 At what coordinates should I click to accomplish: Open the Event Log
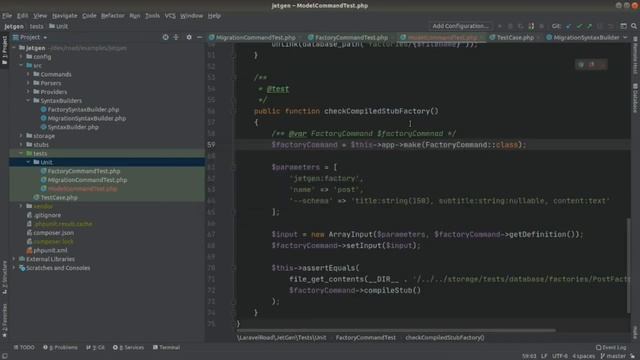tap(611, 348)
